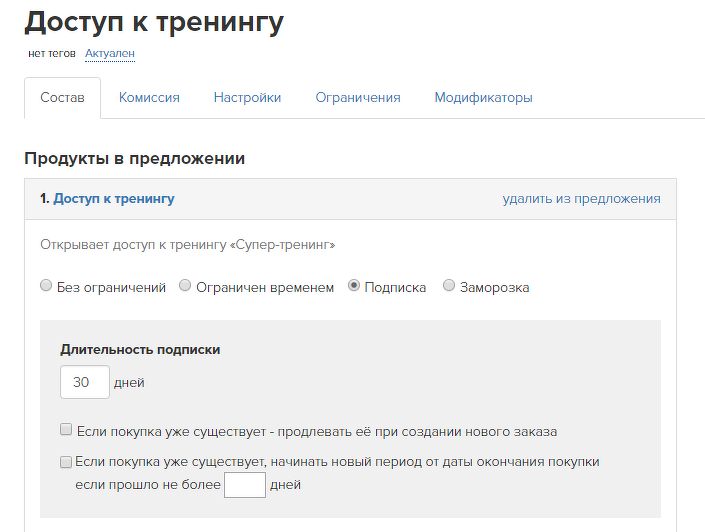Select the Заморозка radio button
This screenshot has width=705, height=532.
449,286
